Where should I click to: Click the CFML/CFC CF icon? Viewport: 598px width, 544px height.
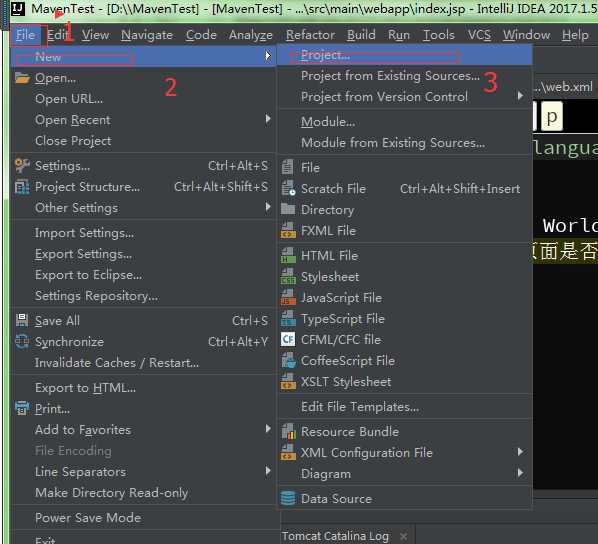[x=288, y=339]
